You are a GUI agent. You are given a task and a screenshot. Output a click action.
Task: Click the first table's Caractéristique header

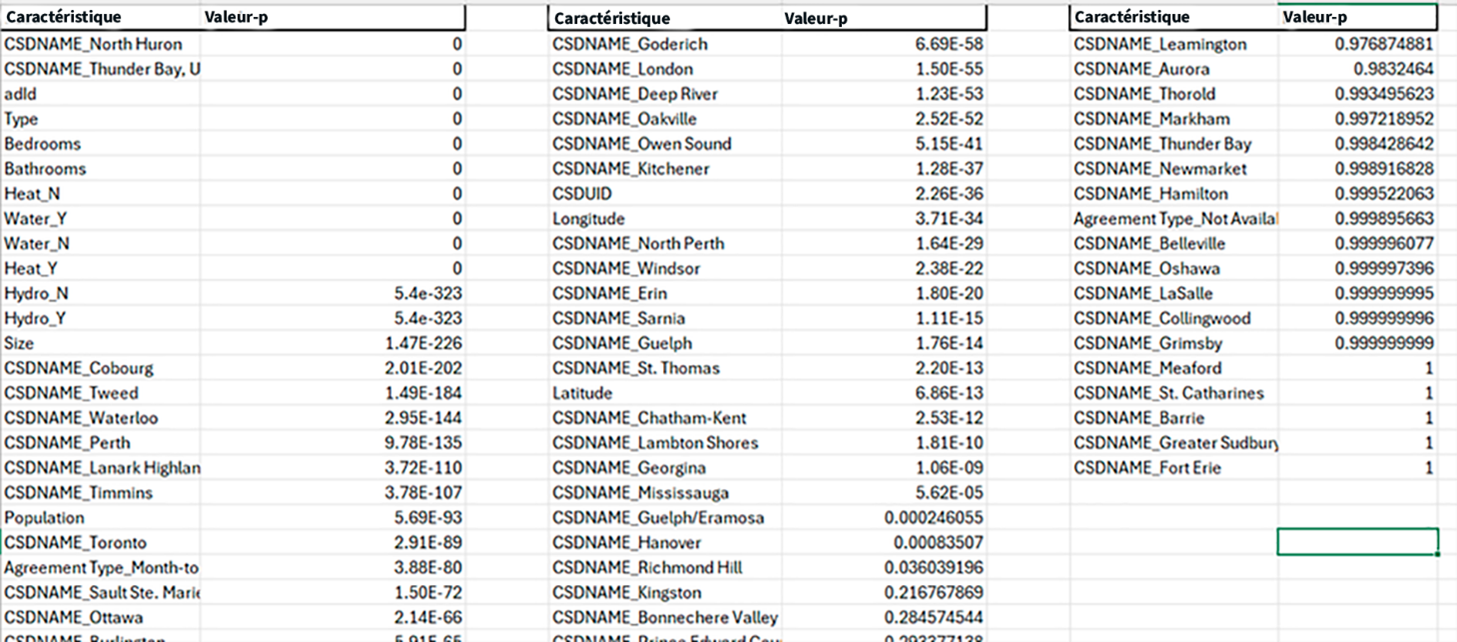click(x=64, y=17)
